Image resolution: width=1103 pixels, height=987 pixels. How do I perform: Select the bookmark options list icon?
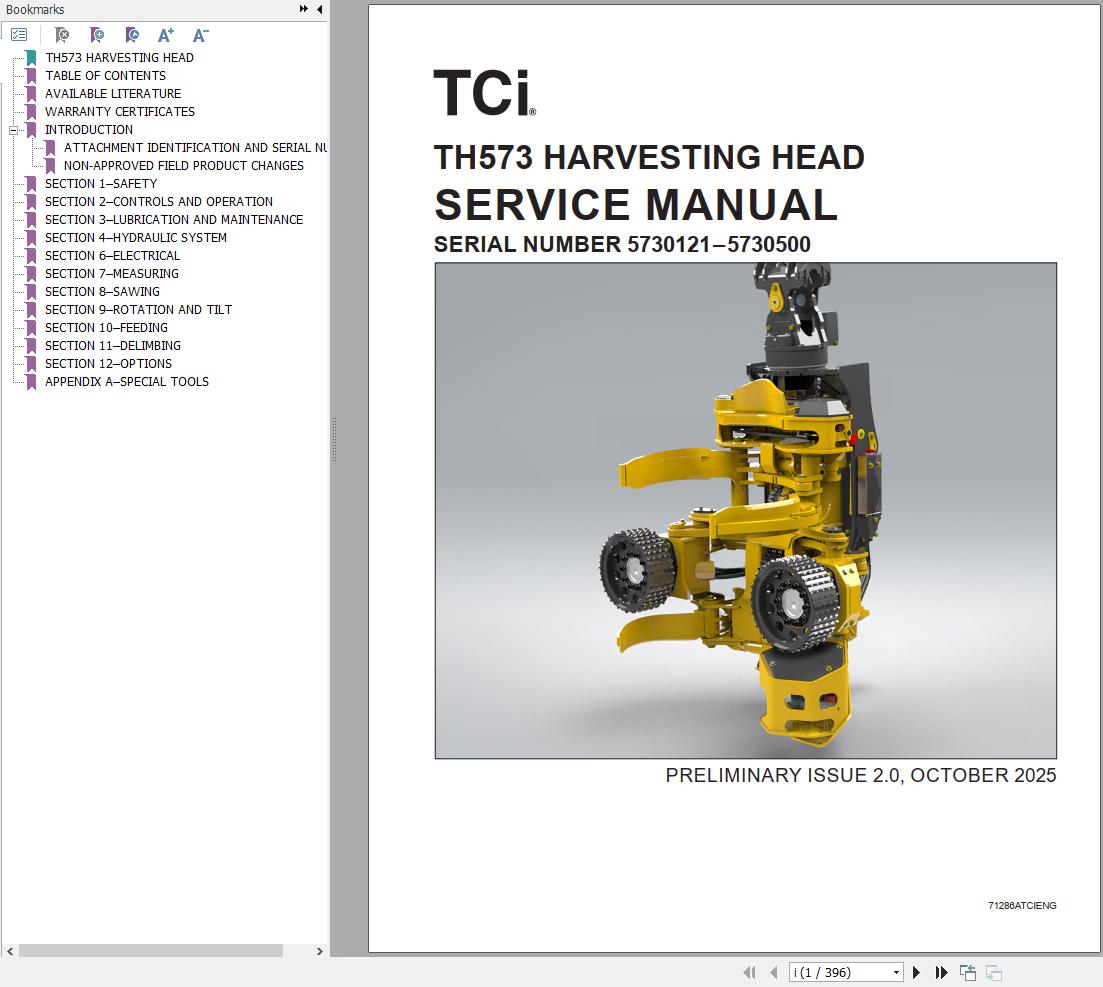[18, 34]
